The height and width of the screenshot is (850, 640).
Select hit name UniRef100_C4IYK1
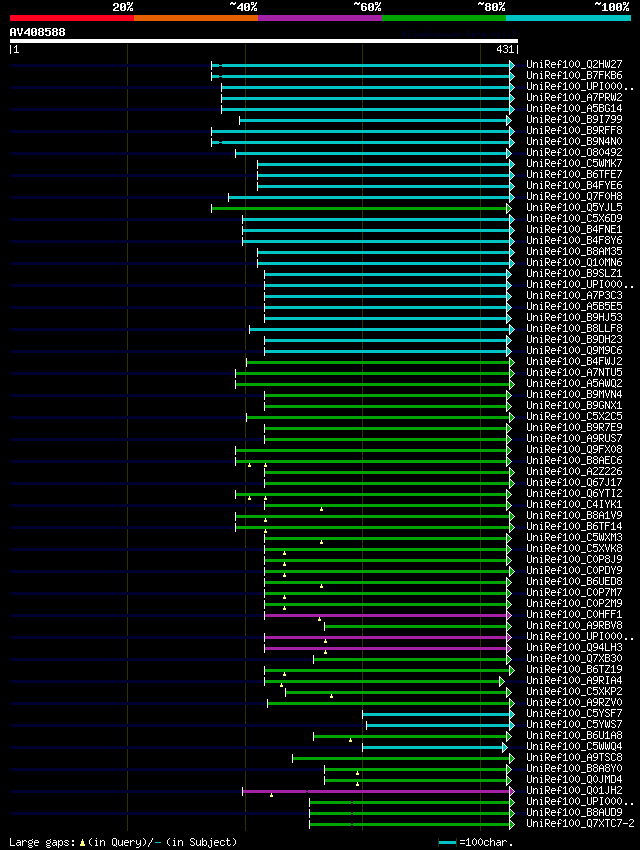click(574, 504)
